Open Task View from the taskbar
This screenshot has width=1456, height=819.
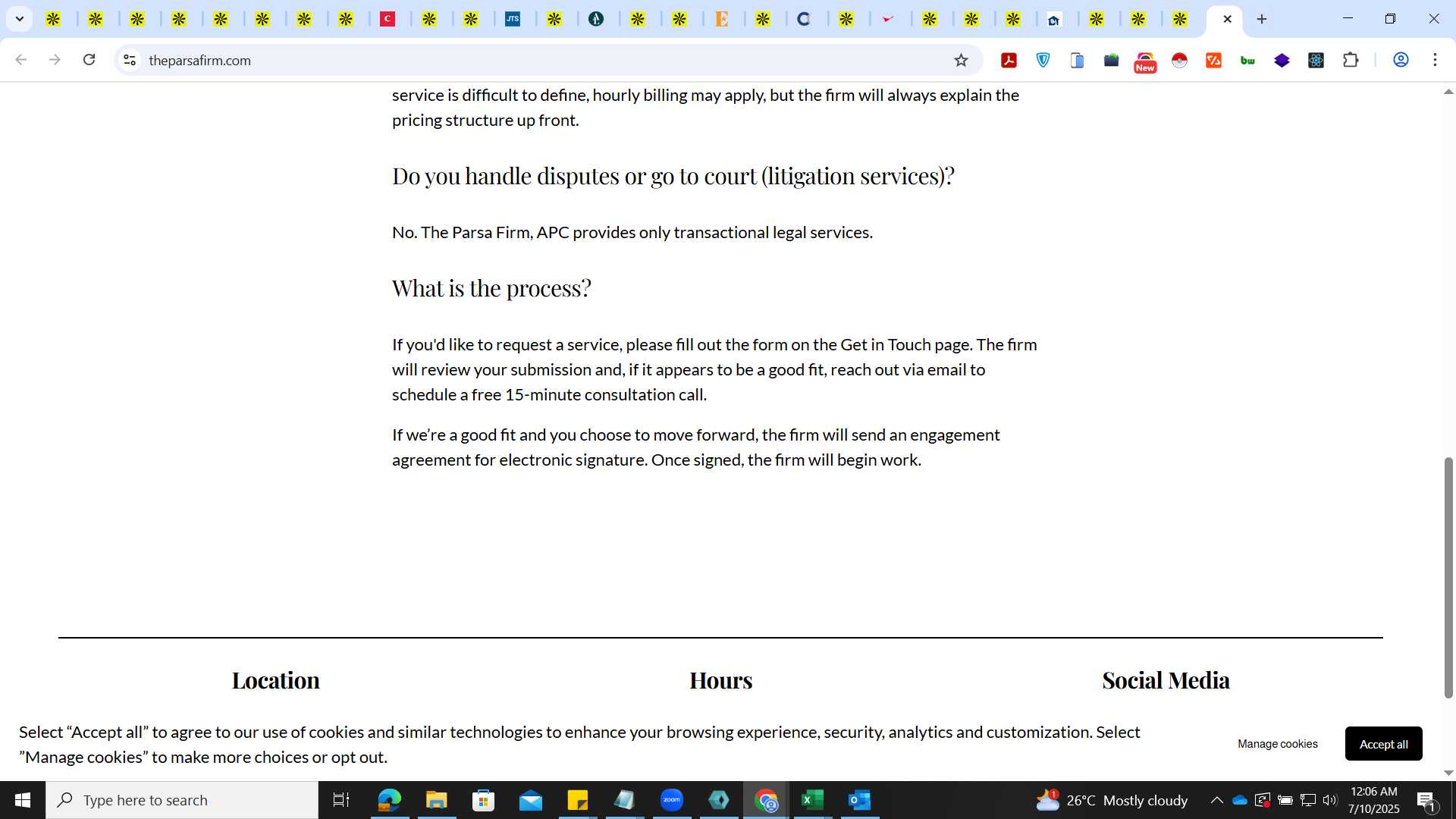click(341, 800)
